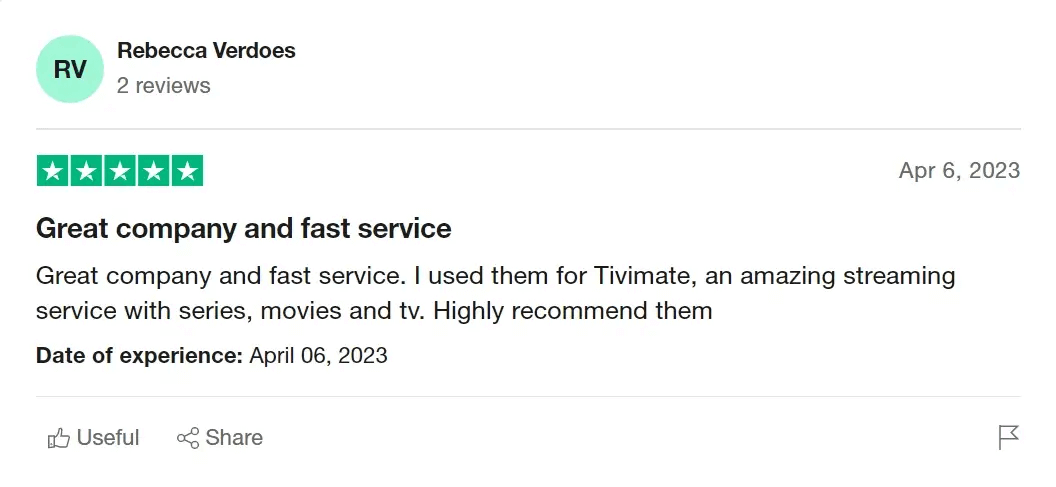Click the 'Apr 6, 2023' review date

pos(959,170)
